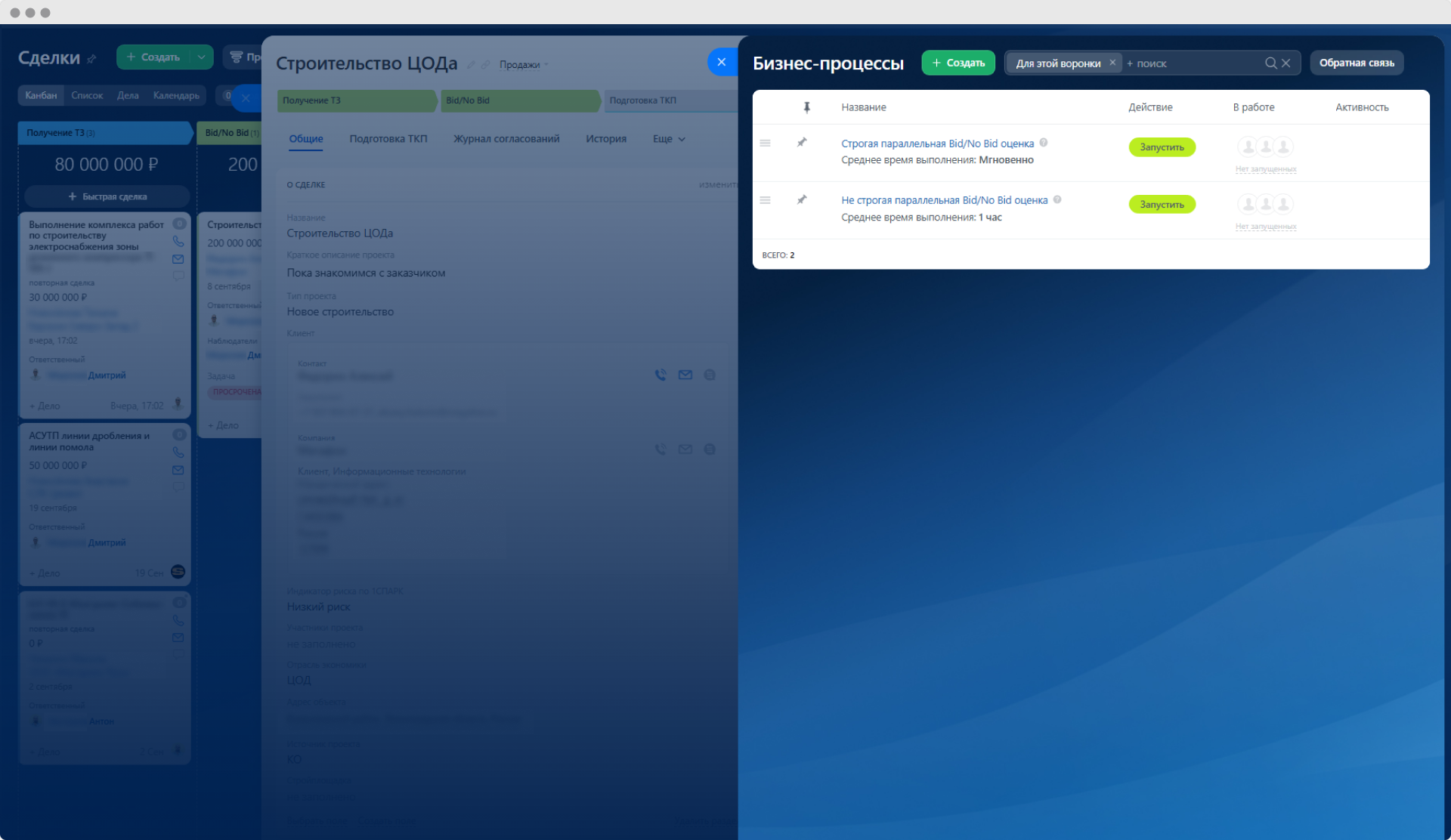Click drag handle of Строгая параллельная row

pos(765,143)
